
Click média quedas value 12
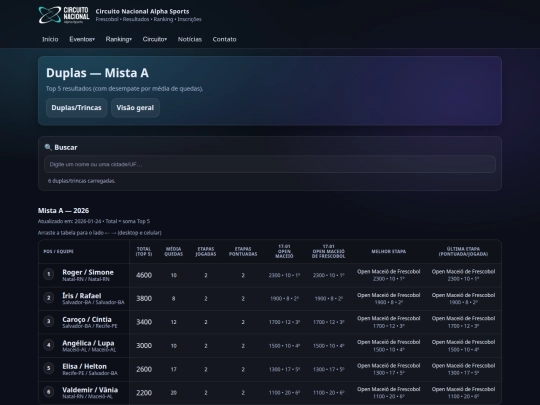[x=174, y=322]
